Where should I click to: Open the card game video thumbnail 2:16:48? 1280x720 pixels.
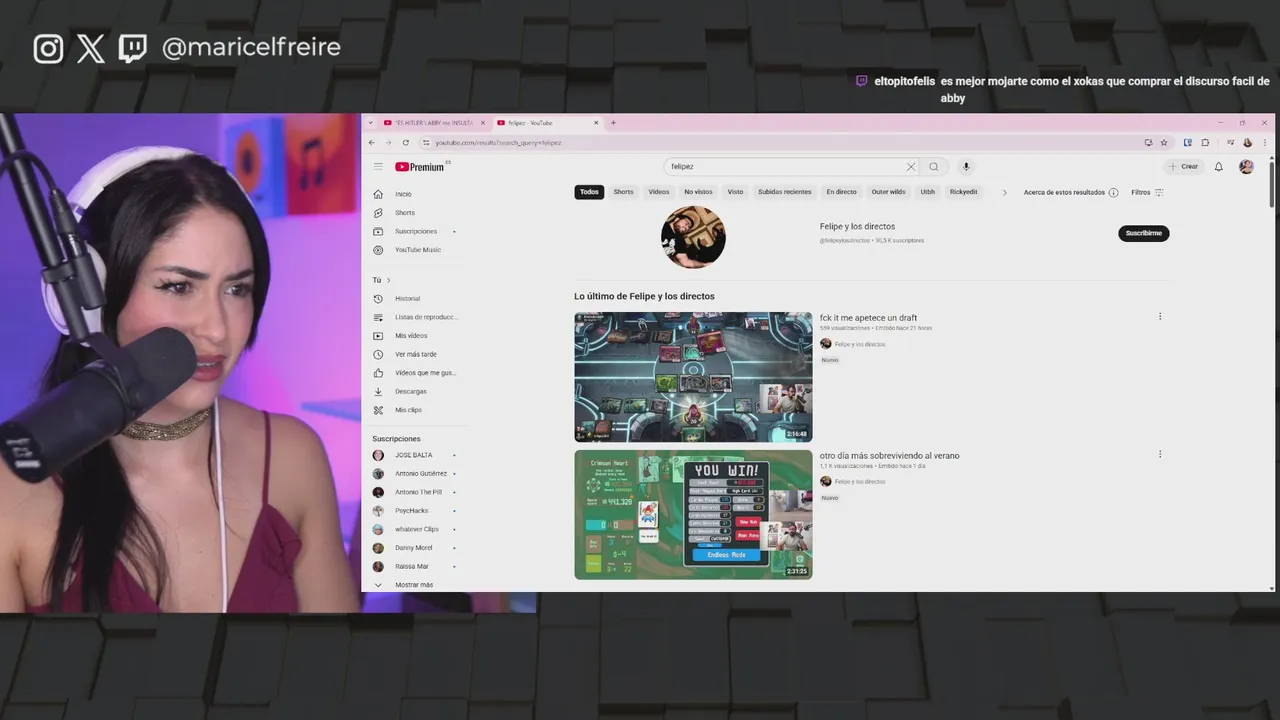[x=693, y=377]
